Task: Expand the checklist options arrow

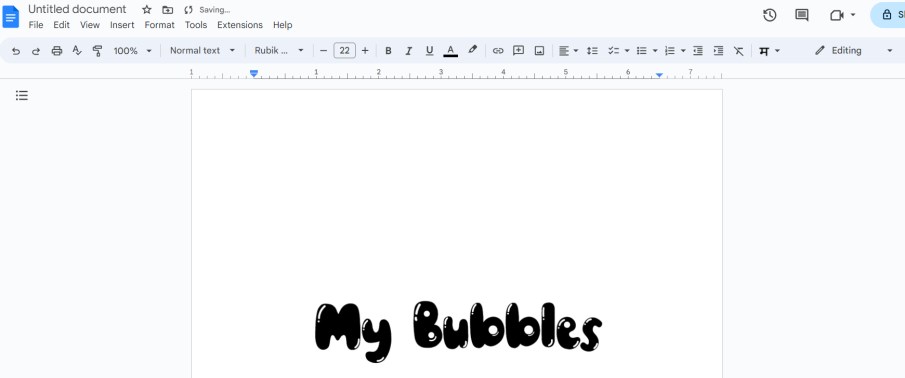Action: (x=627, y=51)
